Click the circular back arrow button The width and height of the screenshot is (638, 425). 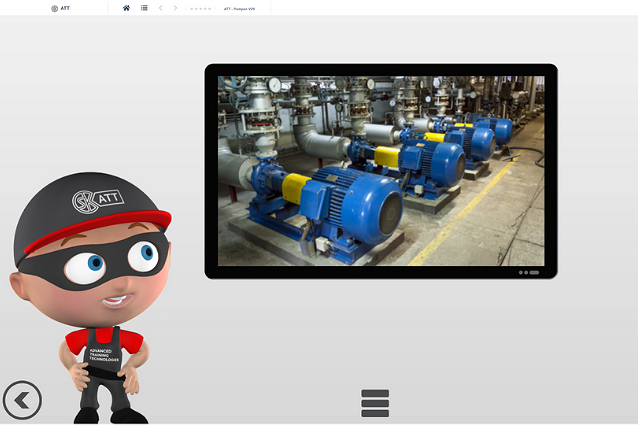point(22,400)
